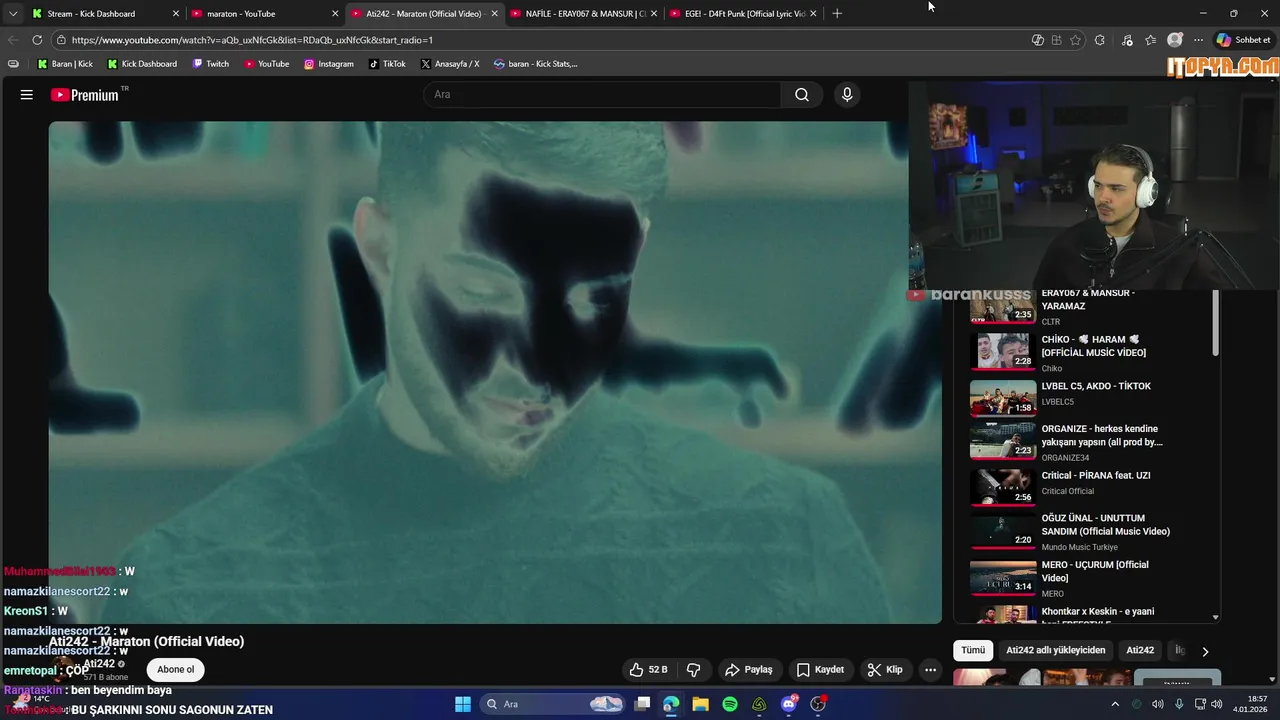1280x720 pixels.
Task: Play OĞUZ ÜNAL - UNUTTUM SANDIM video
Action: pyautogui.click(x=1090, y=531)
